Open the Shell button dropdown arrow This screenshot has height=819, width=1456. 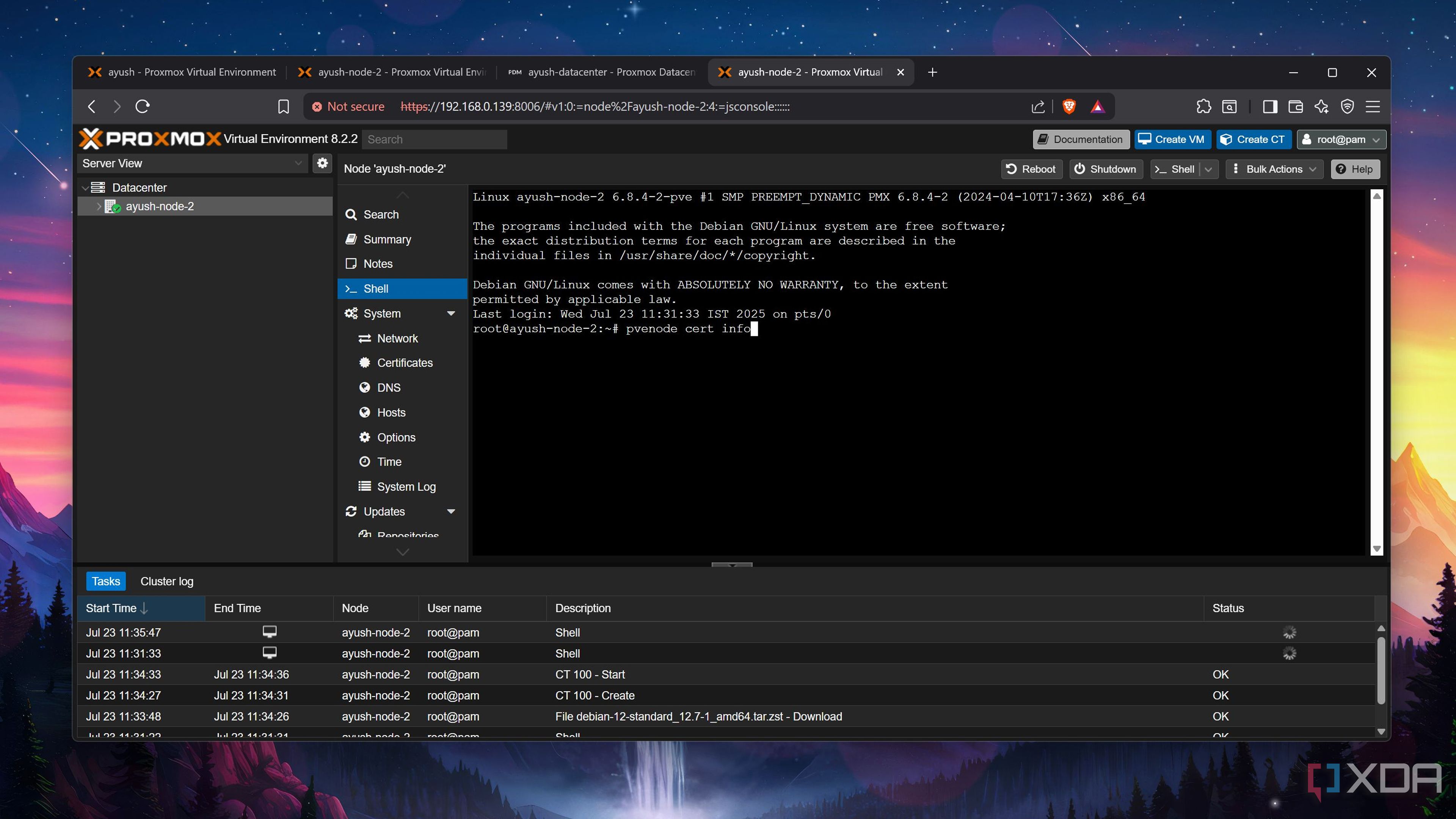pos(1208,169)
